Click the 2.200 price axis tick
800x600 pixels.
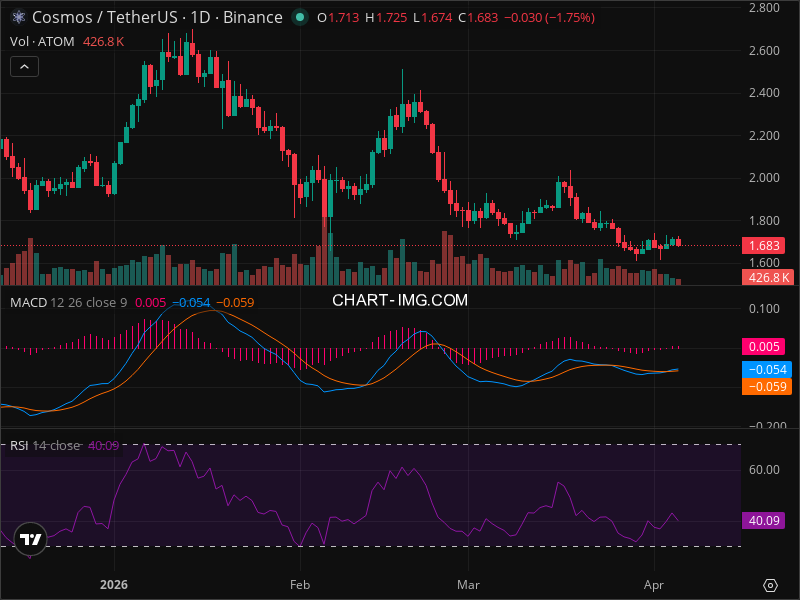pyautogui.click(x=764, y=136)
